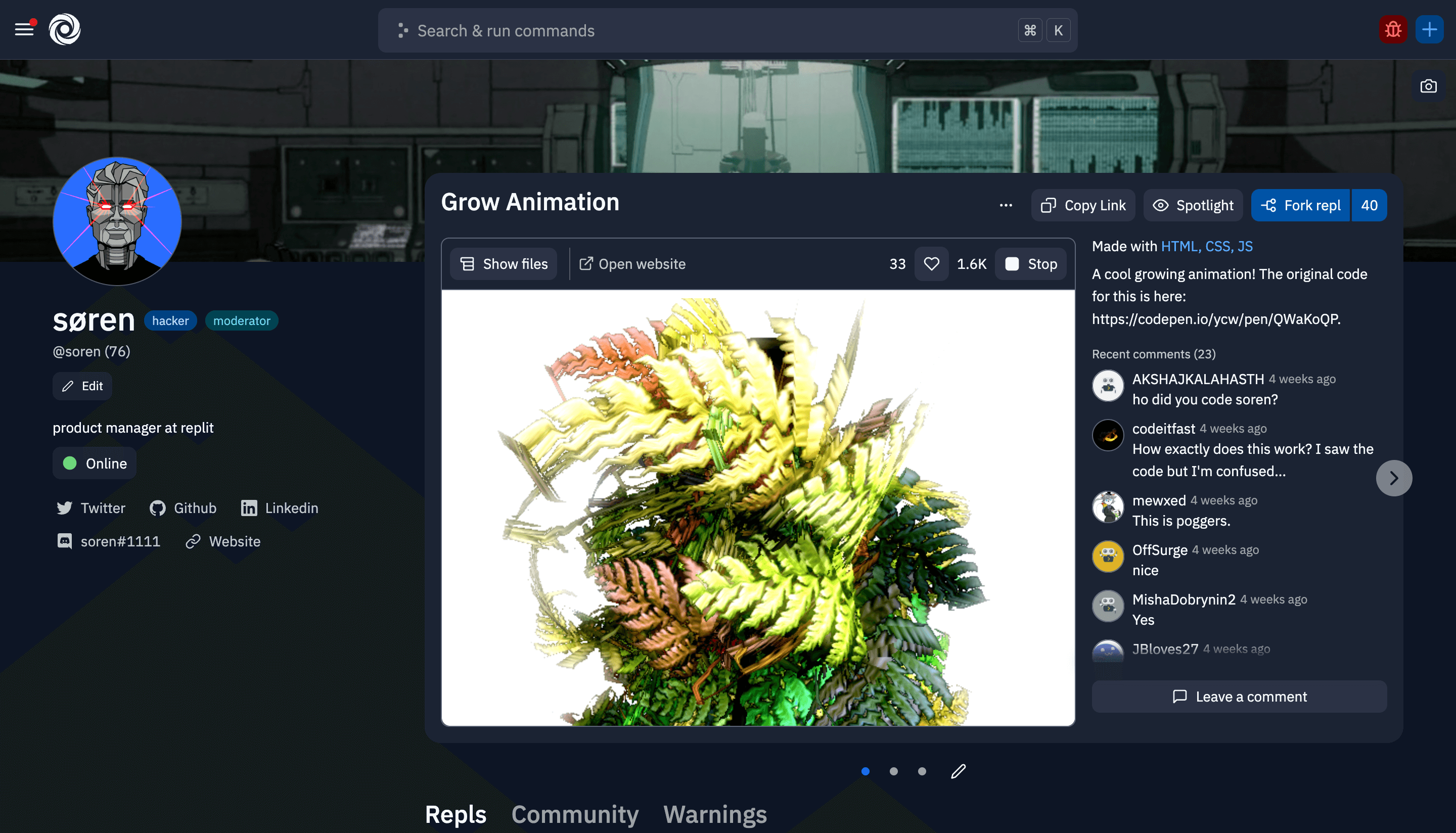Image resolution: width=1456 pixels, height=833 pixels.
Task: Expand the Show files panel
Action: tap(504, 264)
